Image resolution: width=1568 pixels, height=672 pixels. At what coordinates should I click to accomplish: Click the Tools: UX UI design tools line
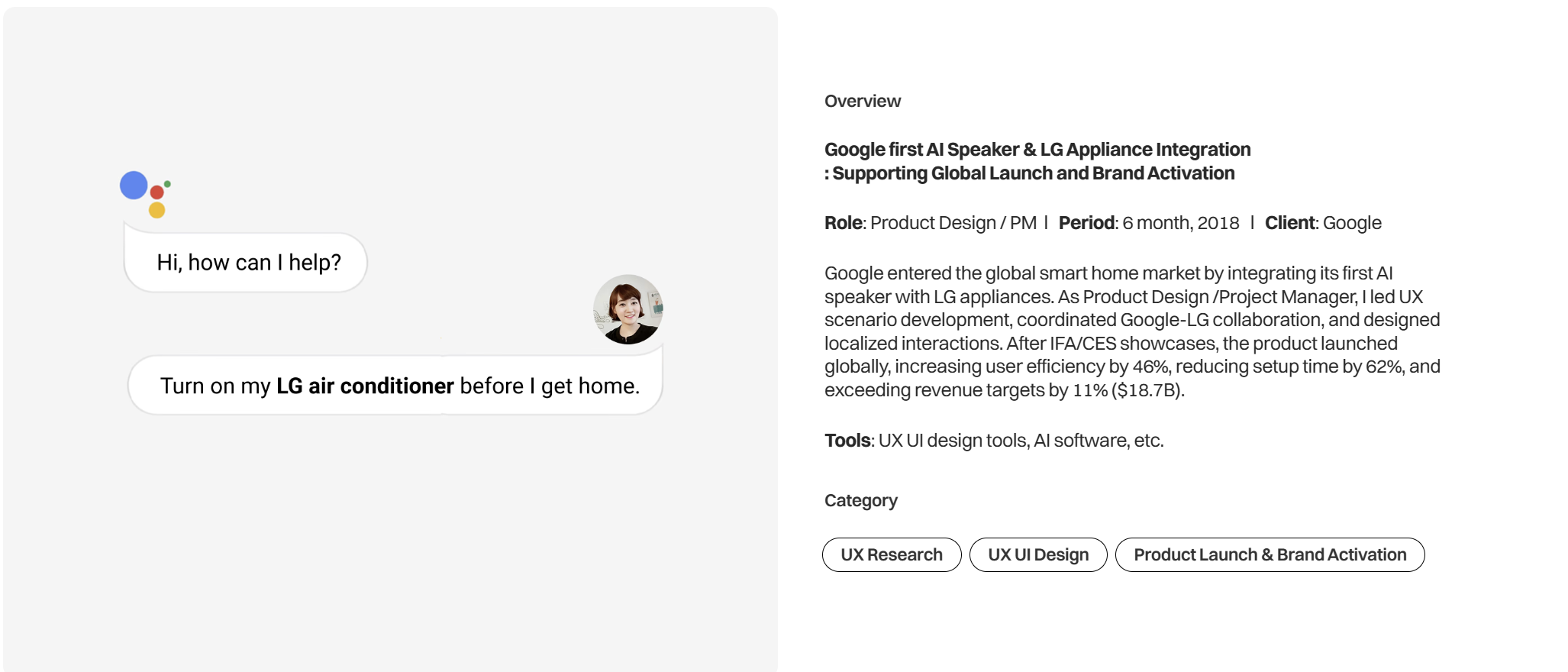[x=993, y=441]
